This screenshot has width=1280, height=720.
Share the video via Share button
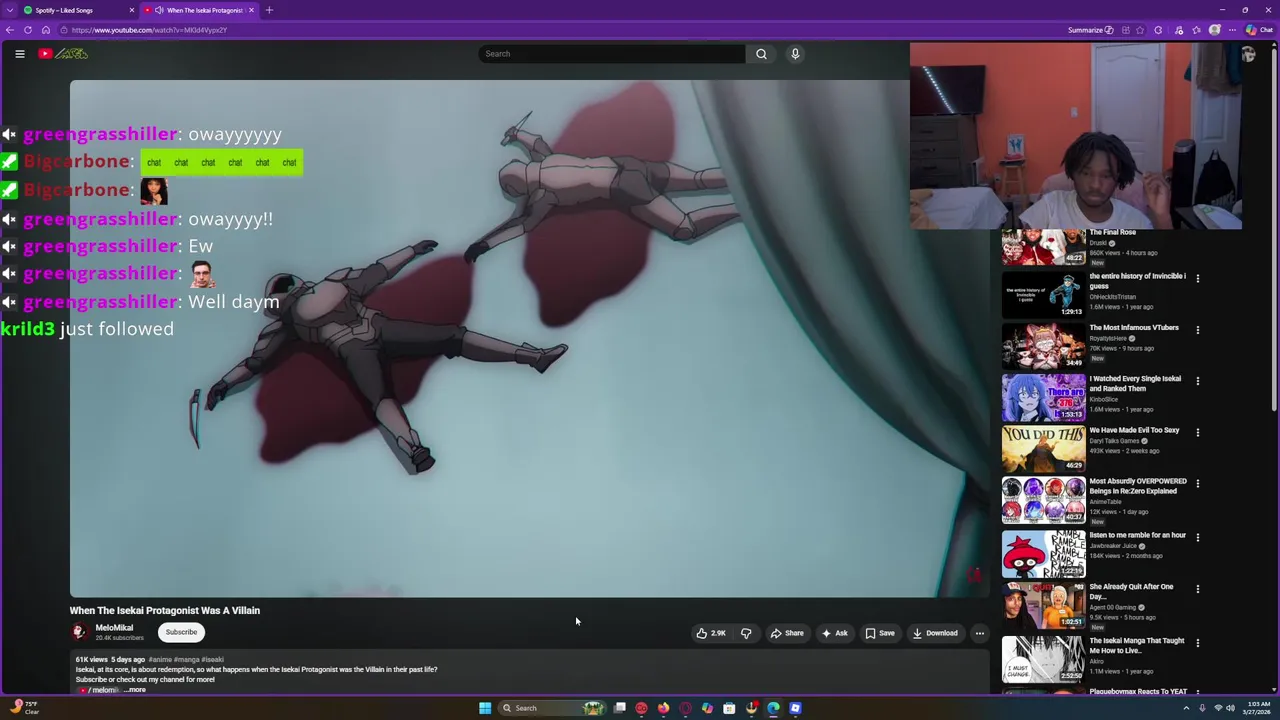pos(787,633)
